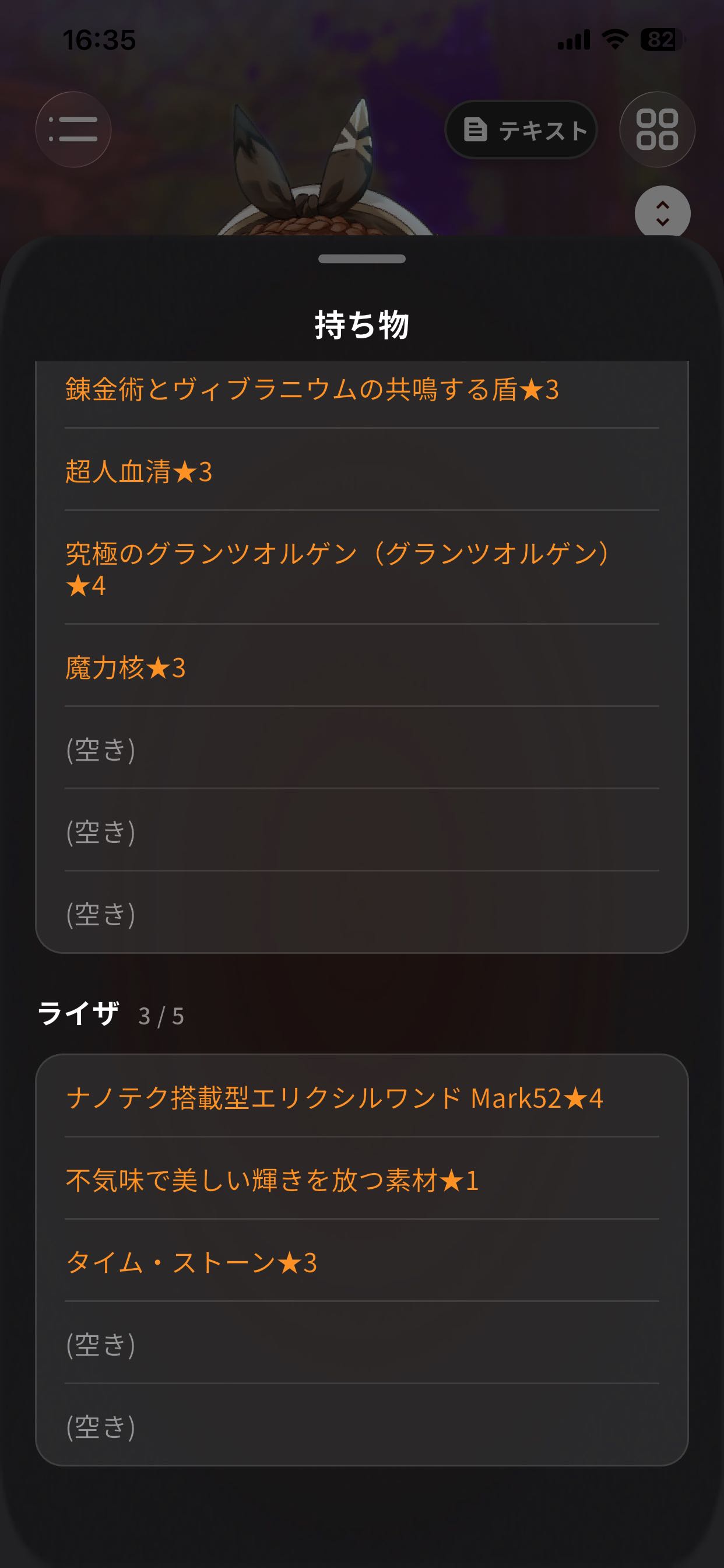Image resolution: width=724 pixels, height=1568 pixels.
Task: Toggle the up-down chevron expand button
Action: (x=663, y=213)
